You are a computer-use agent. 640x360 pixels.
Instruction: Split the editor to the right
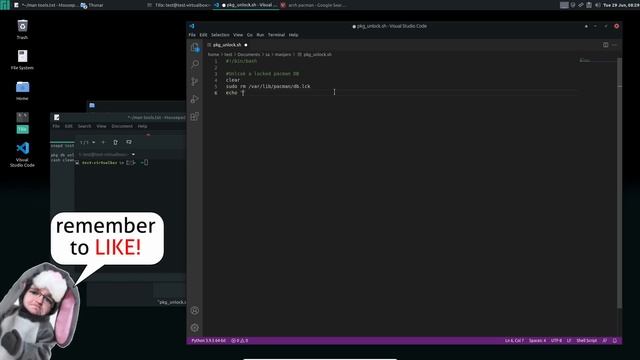click(606, 45)
